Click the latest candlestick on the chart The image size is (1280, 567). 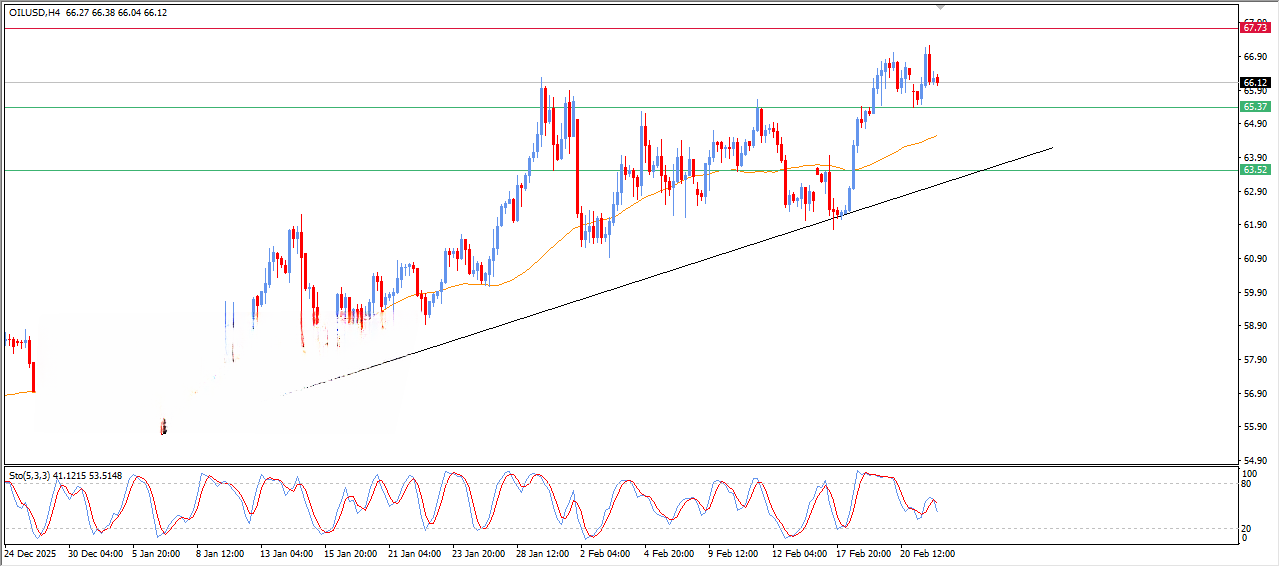pos(937,80)
